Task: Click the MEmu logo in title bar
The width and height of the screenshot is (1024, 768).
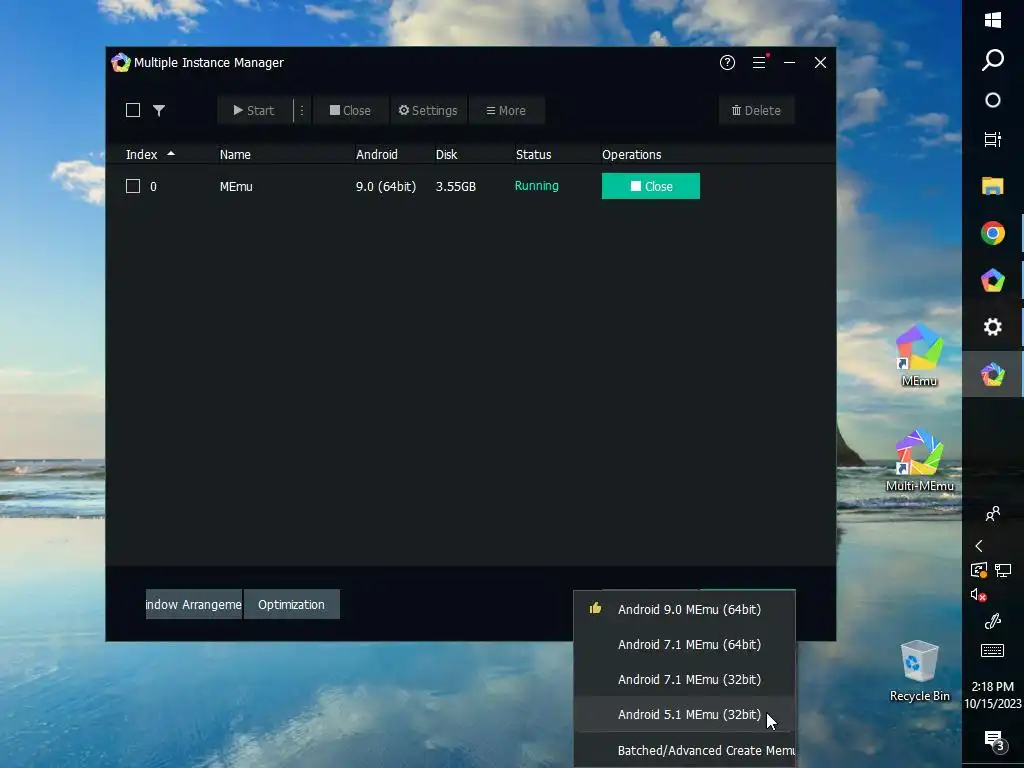Action: (x=121, y=63)
